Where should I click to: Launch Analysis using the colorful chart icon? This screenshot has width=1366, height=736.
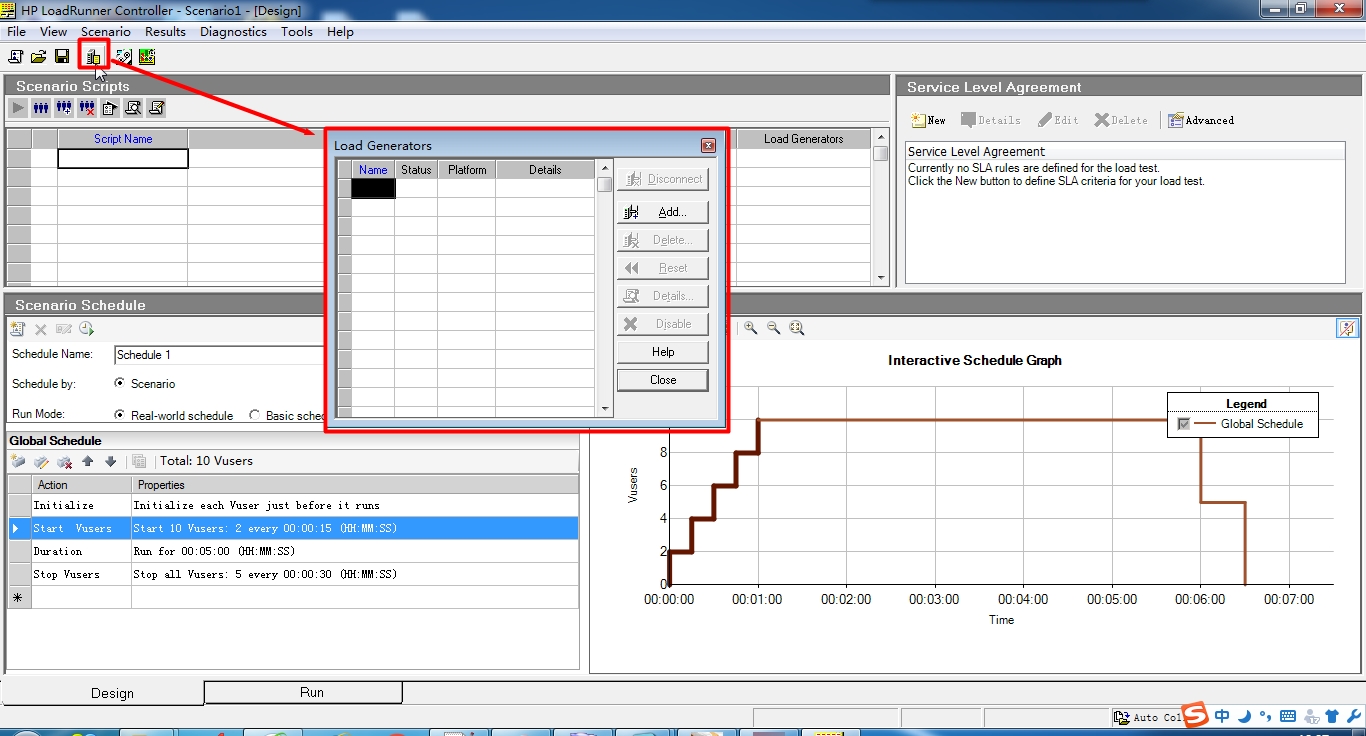147,57
